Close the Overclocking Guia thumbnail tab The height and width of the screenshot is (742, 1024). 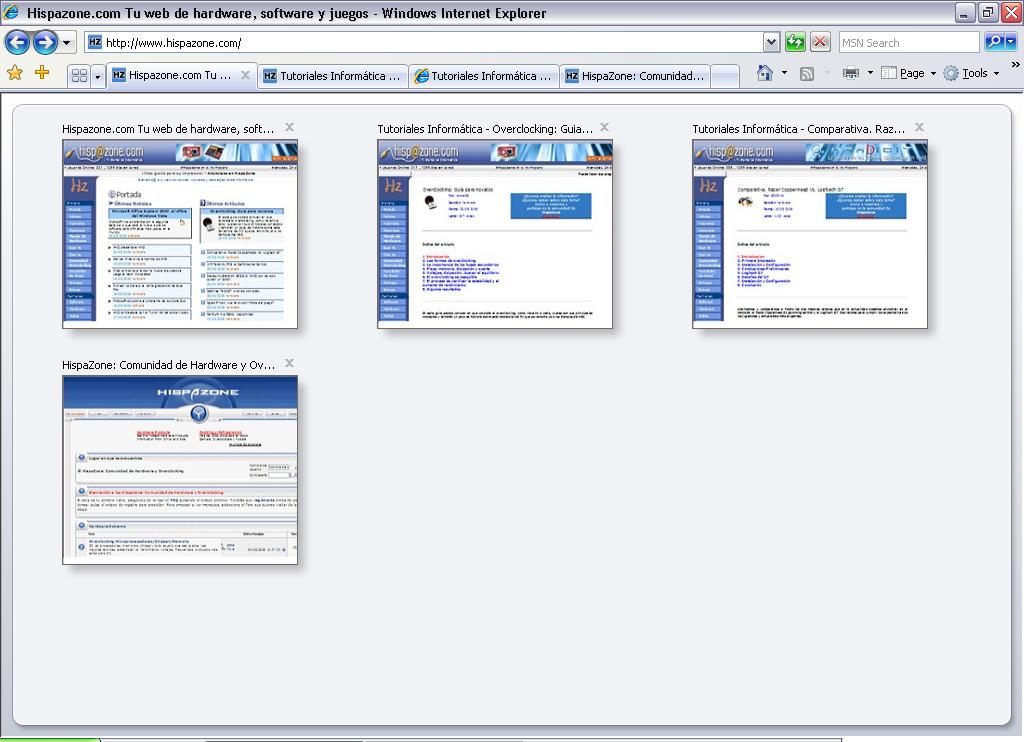(604, 127)
